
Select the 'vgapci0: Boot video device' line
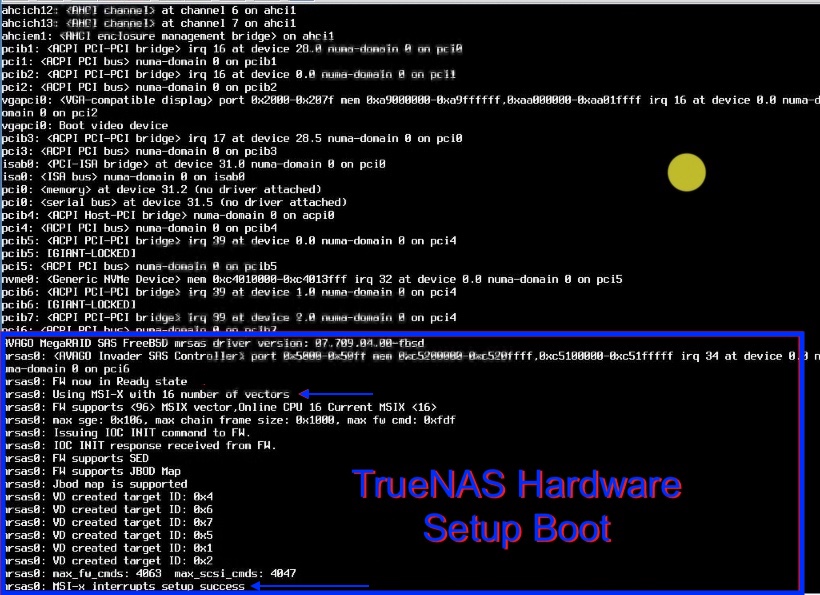[85, 125]
